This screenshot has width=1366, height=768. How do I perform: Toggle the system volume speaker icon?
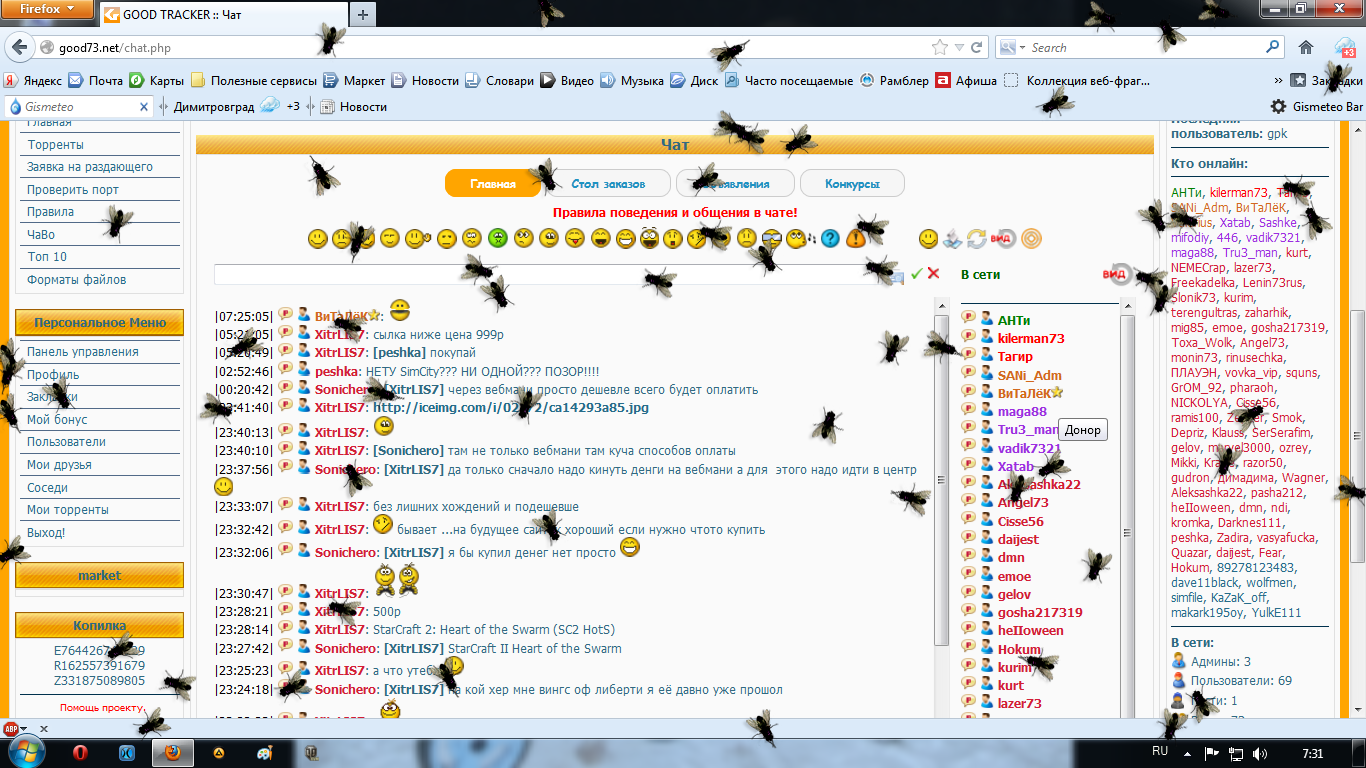[x=1260, y=753]
